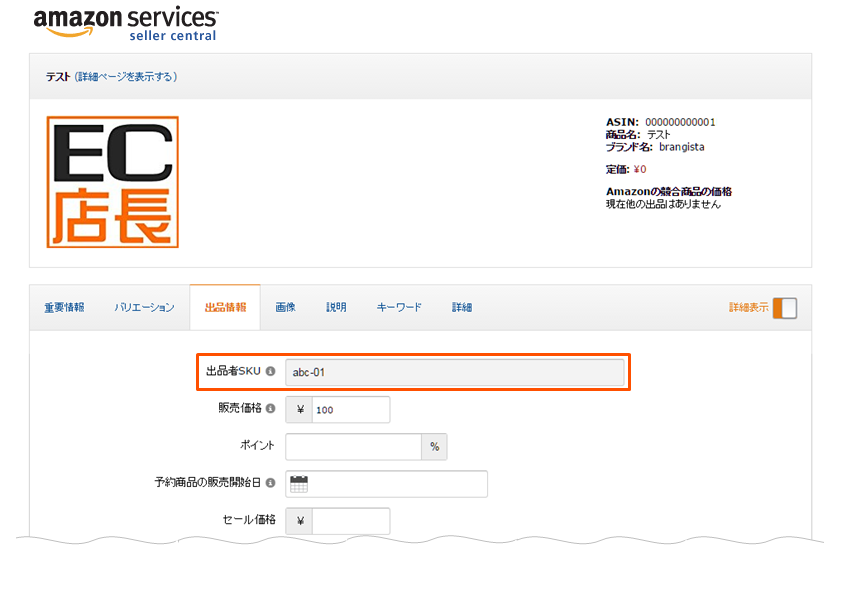This screenshot has width=862, height=597.
Task: Click the 販売価格 field showing 100
Action: tap(351, 410)
